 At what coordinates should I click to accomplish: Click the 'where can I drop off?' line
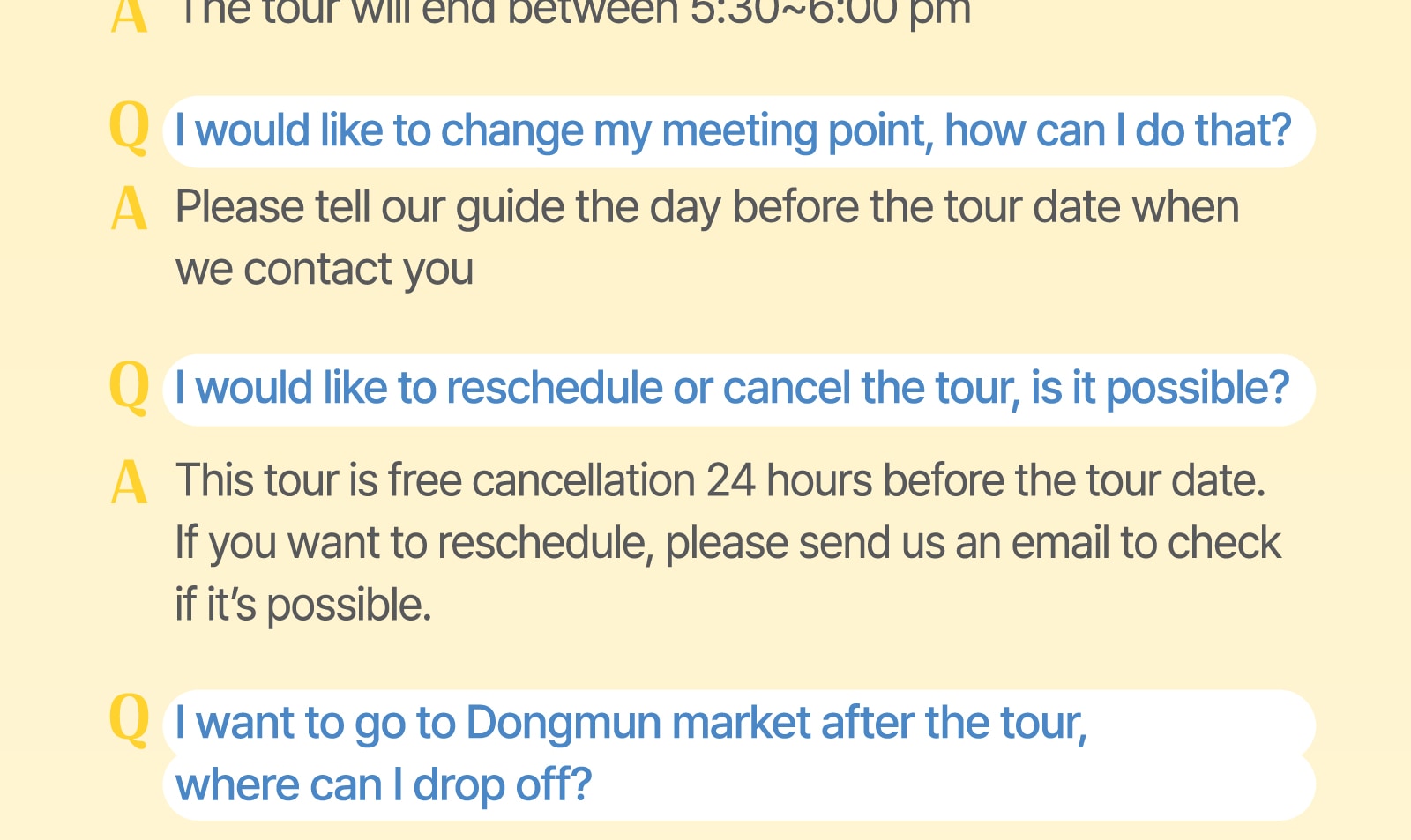[384, 784]
